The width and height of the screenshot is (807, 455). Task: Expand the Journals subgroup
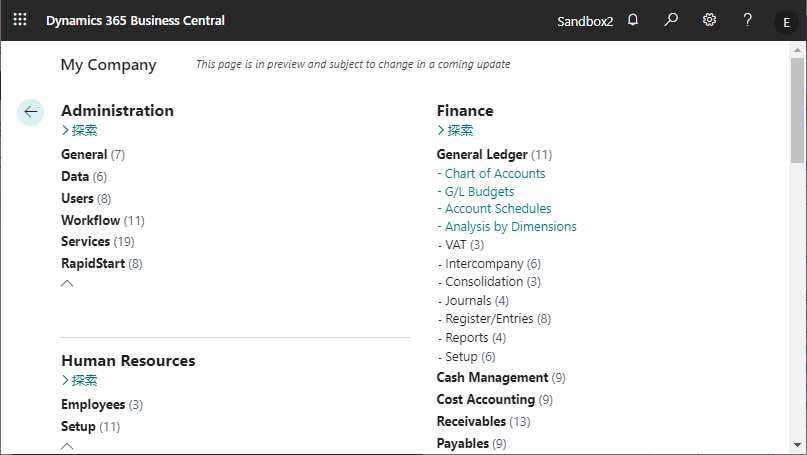click(473, 300)
